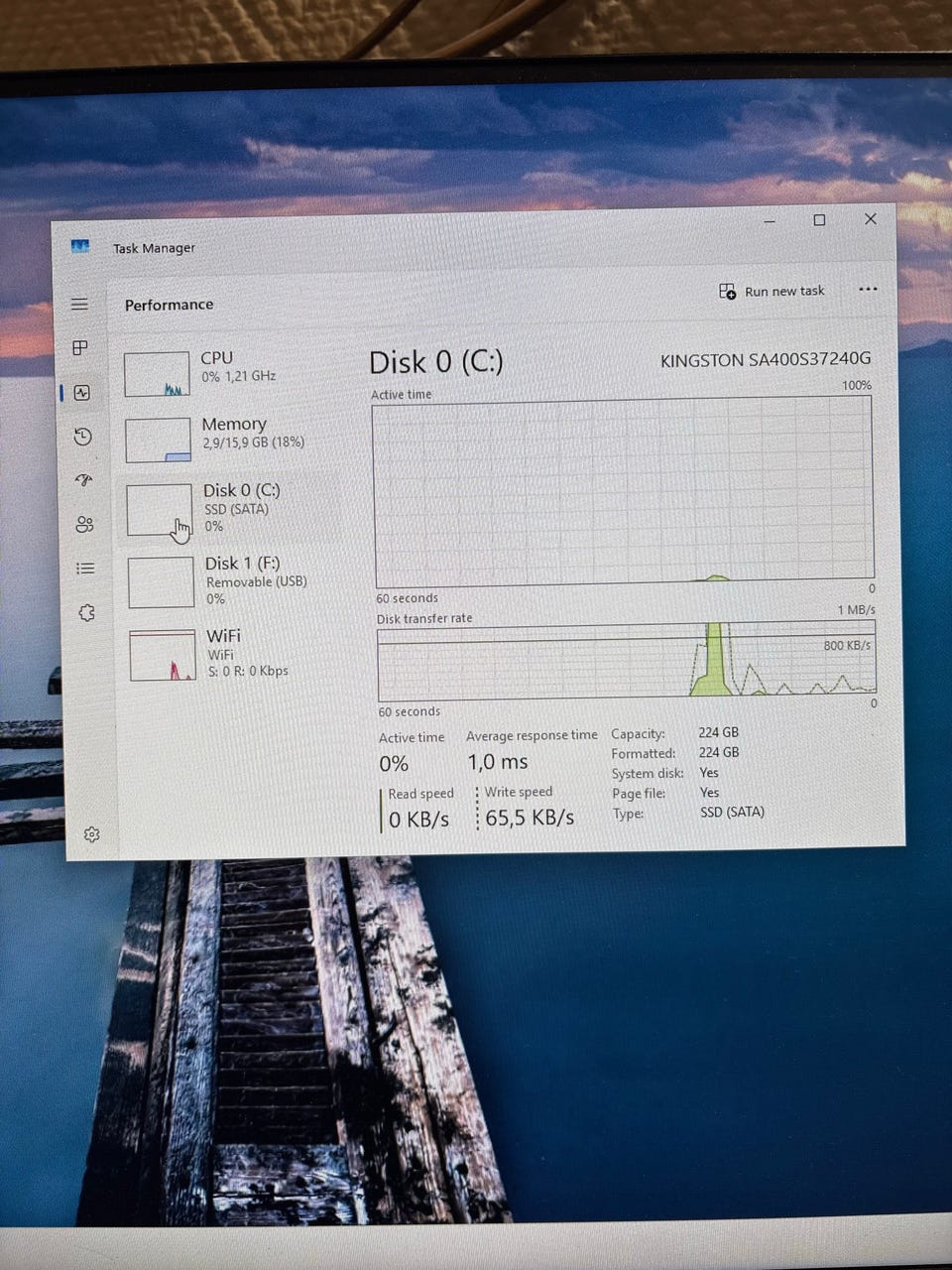Click the Disk 0 (C:) heading
Image resolution: width=952 pixels, height=1270 pixels.
tap(436, 362)
